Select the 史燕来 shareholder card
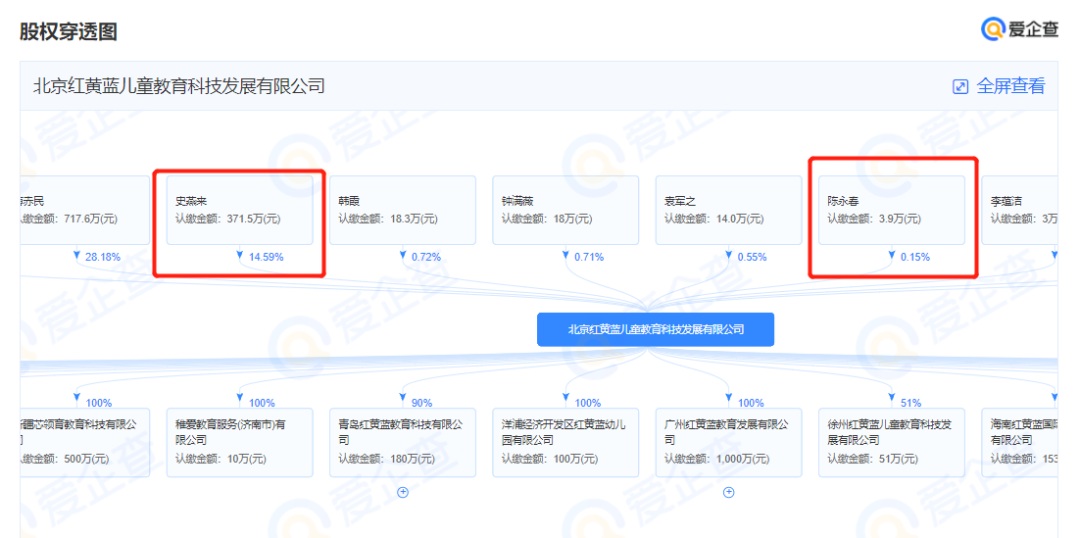The height and width of the screenshot is (538, 1080). 240,210
